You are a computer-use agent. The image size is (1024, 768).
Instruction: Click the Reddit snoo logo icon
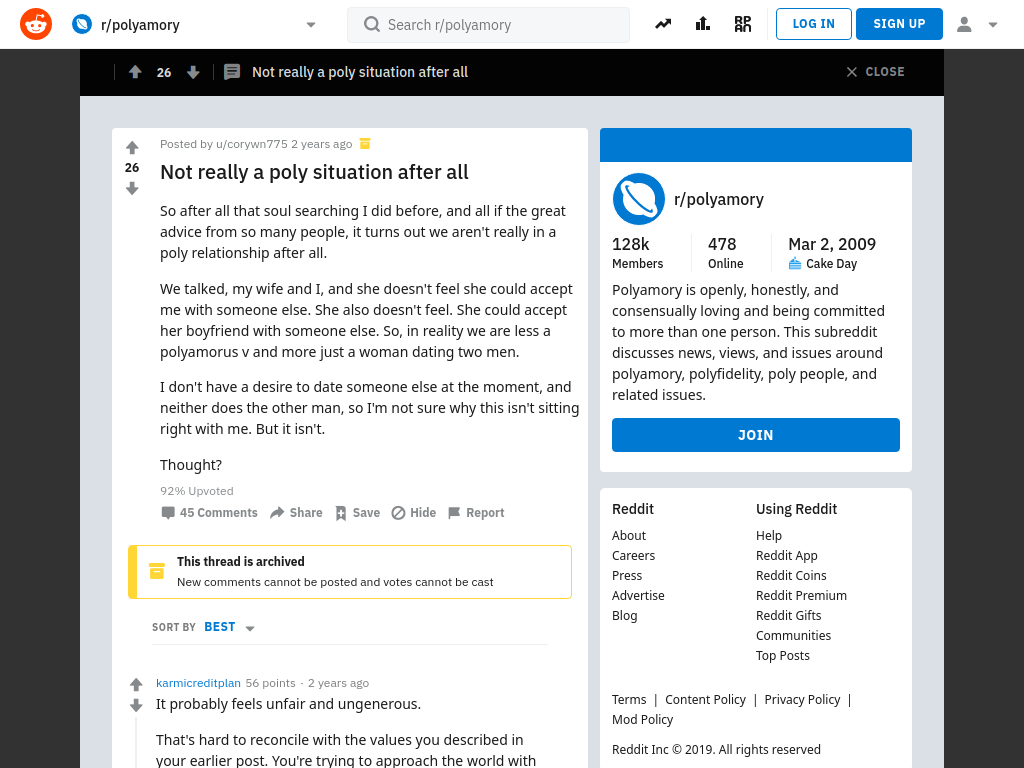tap(36, 24)
